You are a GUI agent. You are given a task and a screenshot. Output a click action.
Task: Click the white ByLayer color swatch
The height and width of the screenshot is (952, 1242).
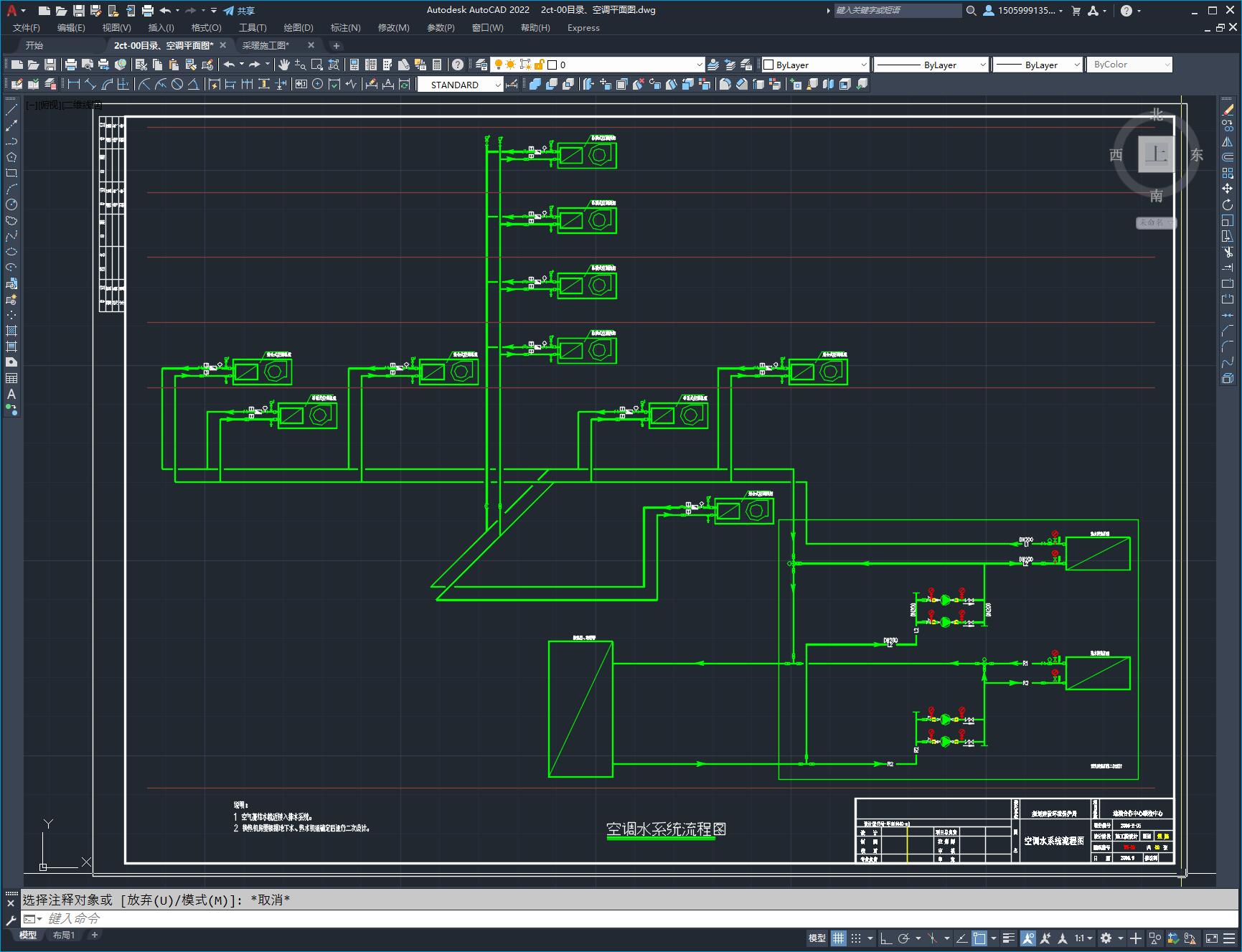(x=768, y=65)
